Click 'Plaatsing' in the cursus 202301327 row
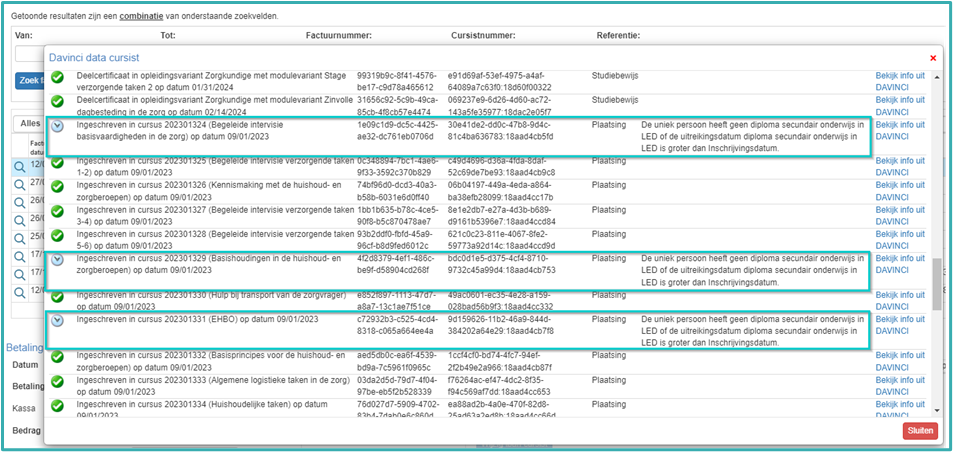The width and height of the screenshot is (953, 452). (608, 210)
